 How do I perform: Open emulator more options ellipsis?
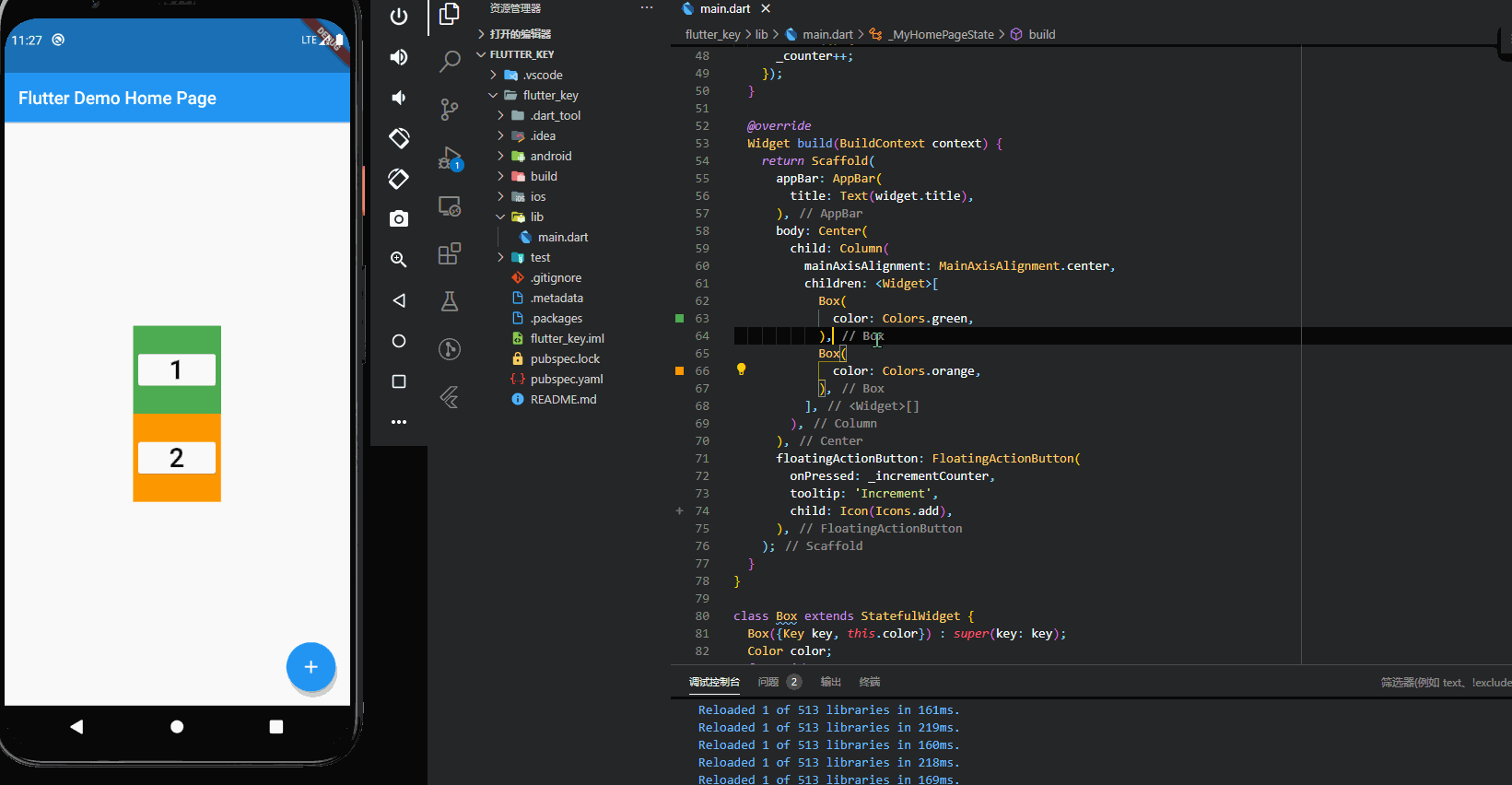[x=398, y=422]
